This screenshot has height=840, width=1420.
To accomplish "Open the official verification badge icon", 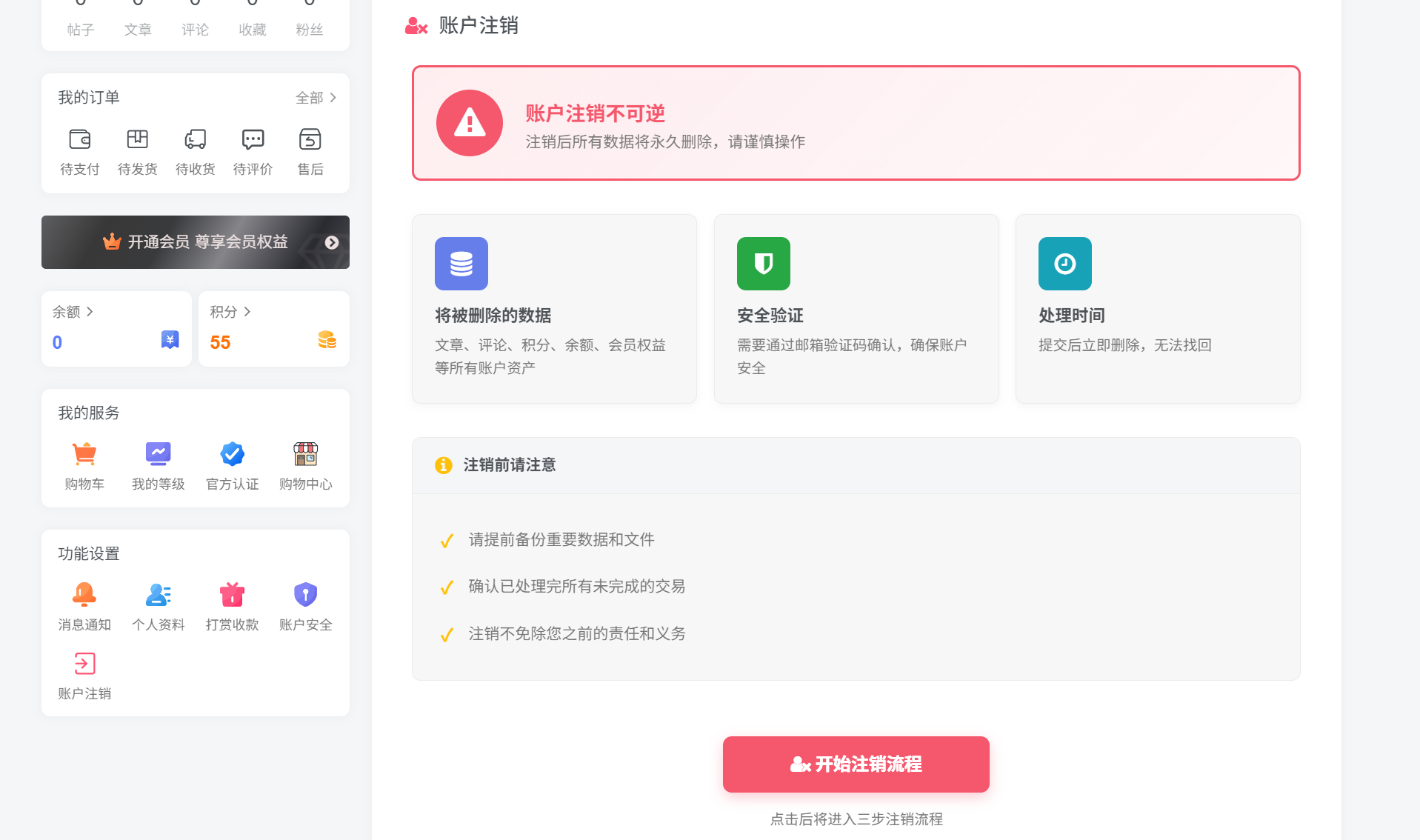I will tap(232, 454).
